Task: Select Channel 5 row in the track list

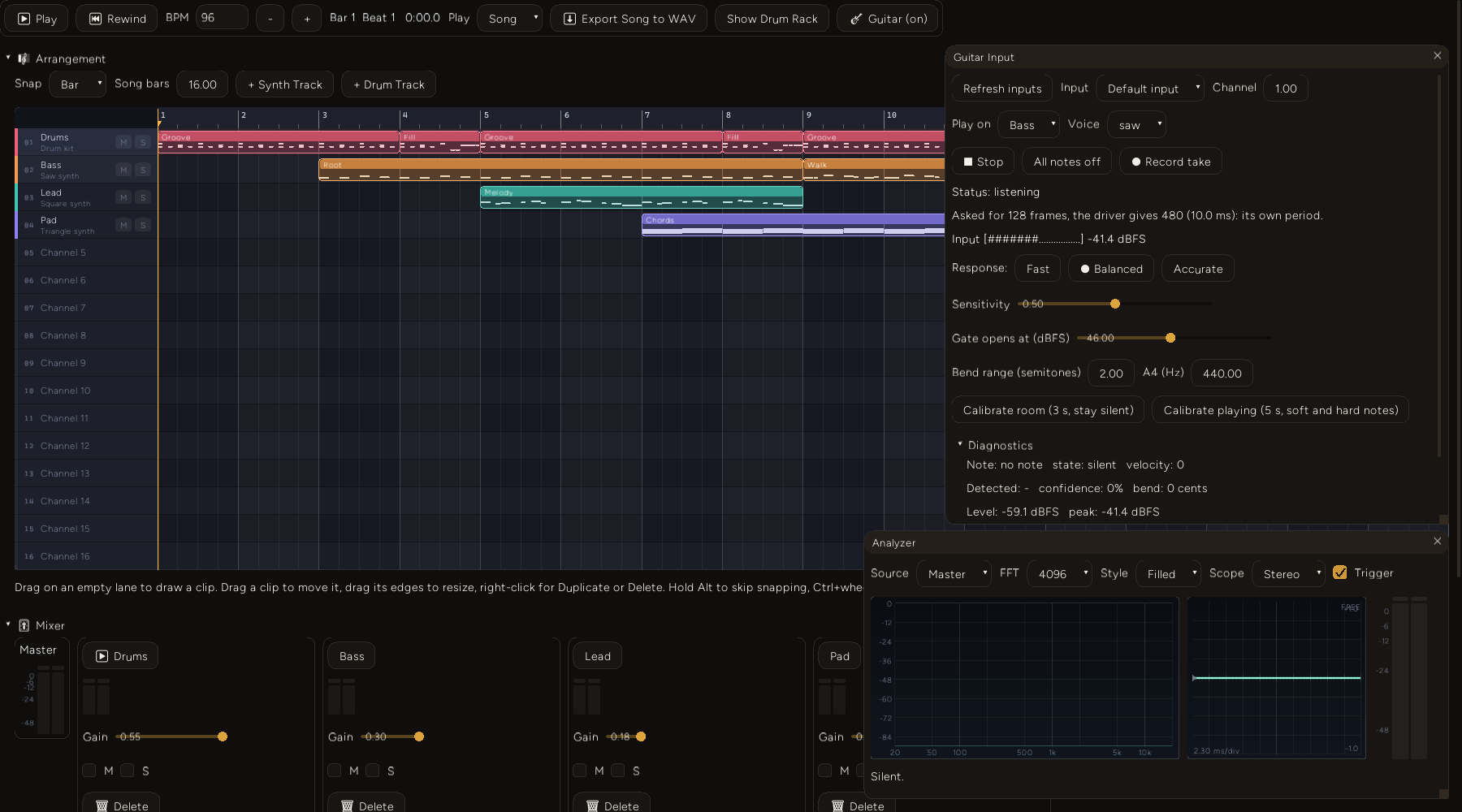Action: 86,253
